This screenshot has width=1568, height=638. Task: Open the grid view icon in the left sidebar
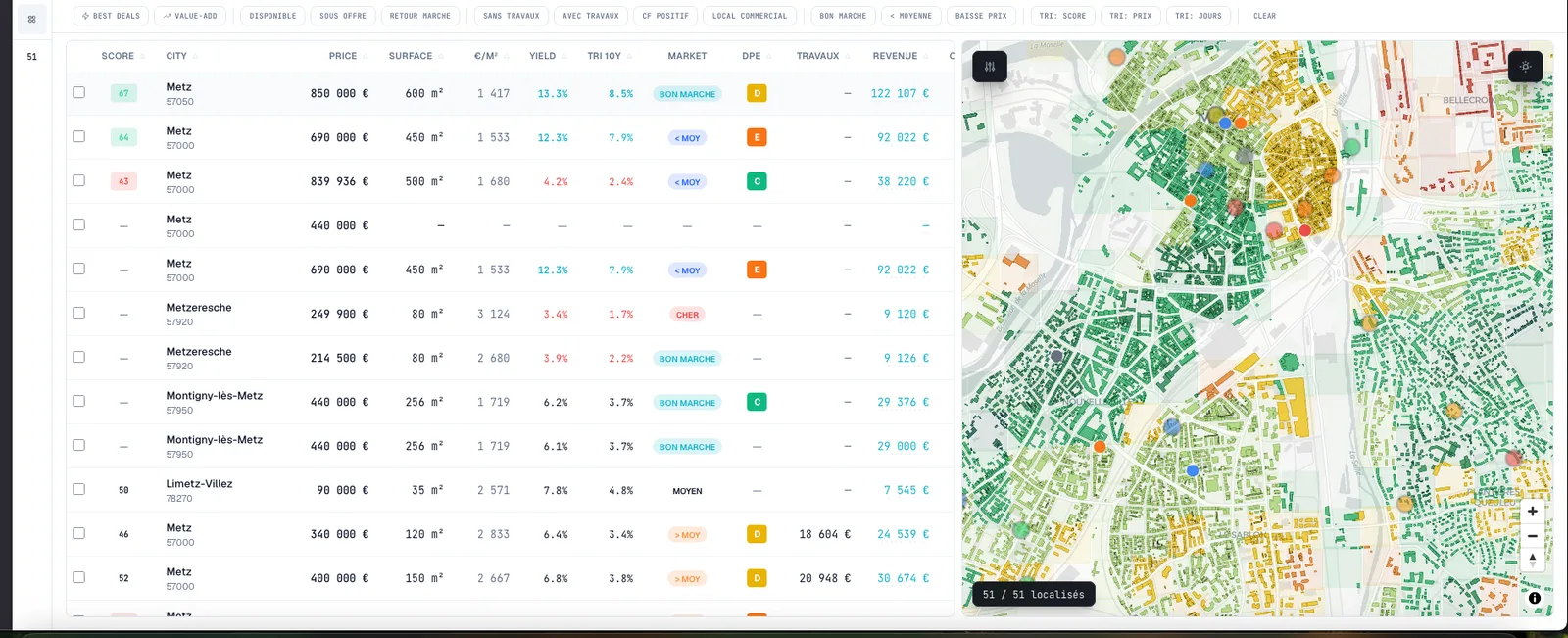31,19
